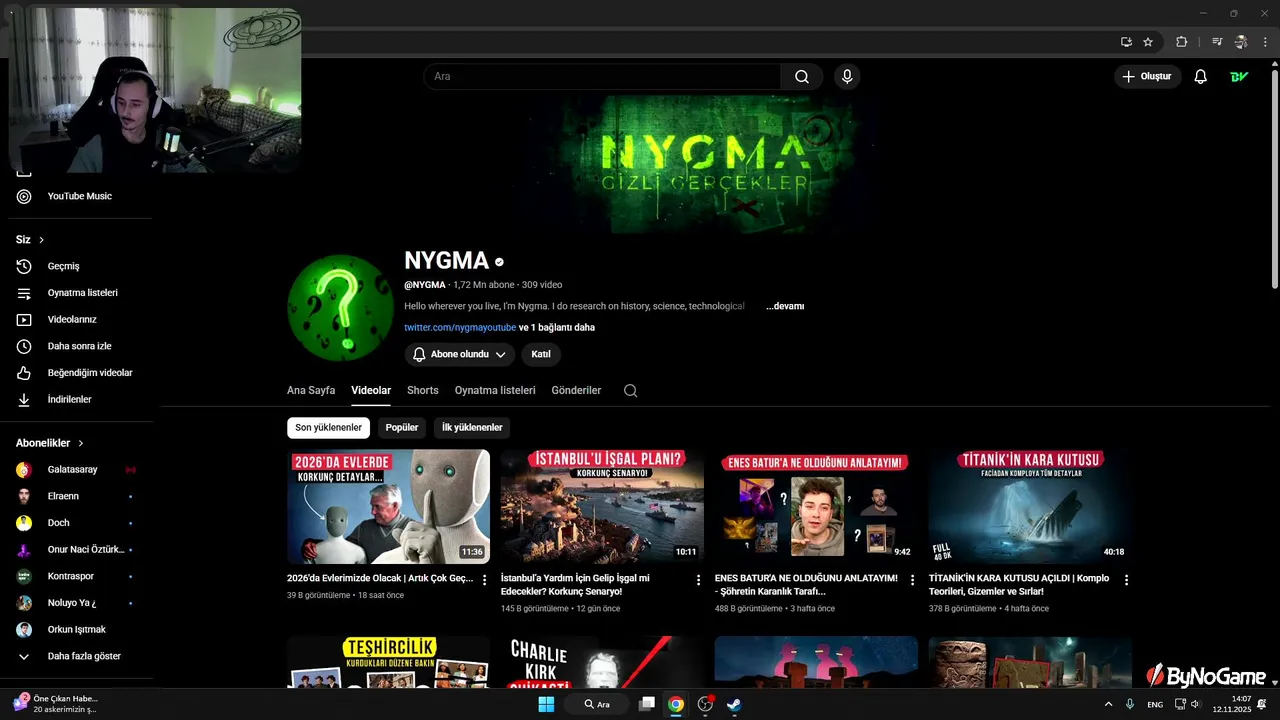Viewport: 1280px width, 720px height.
Task: Open Windows Start menu
Action: [x=546, y=704]
